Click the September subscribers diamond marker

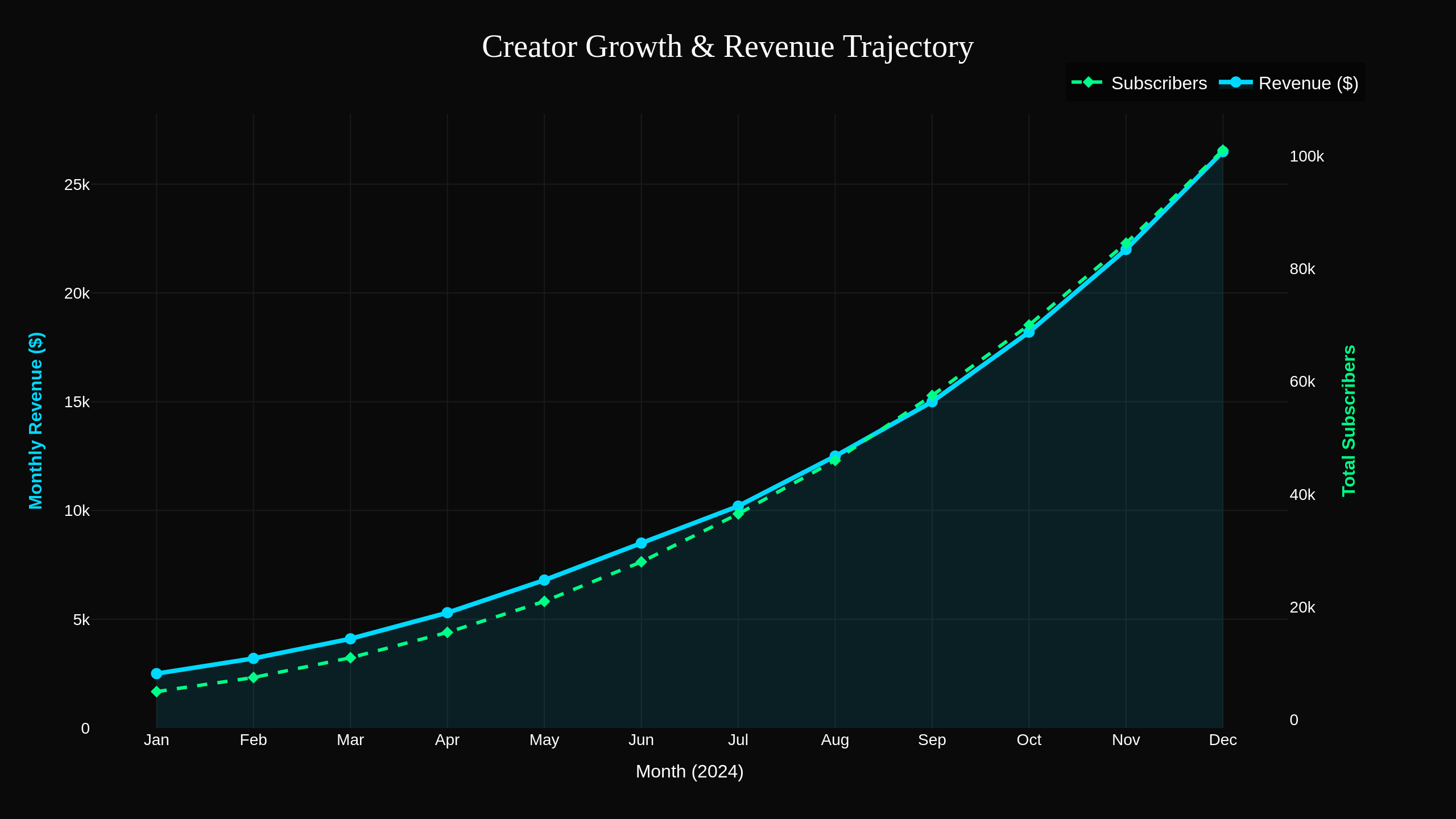(932, 395)
